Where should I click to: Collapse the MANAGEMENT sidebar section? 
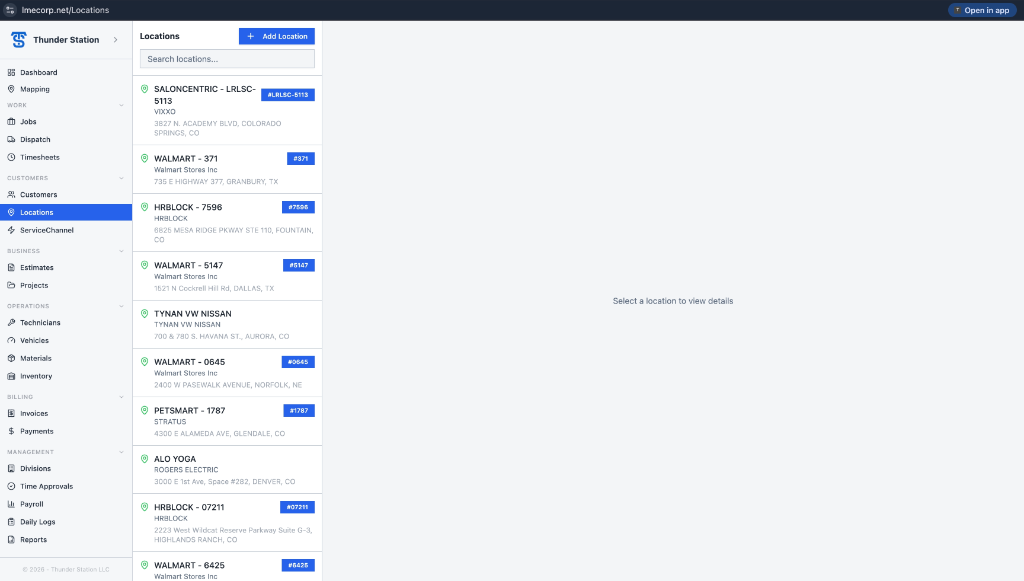pos(121,452)
